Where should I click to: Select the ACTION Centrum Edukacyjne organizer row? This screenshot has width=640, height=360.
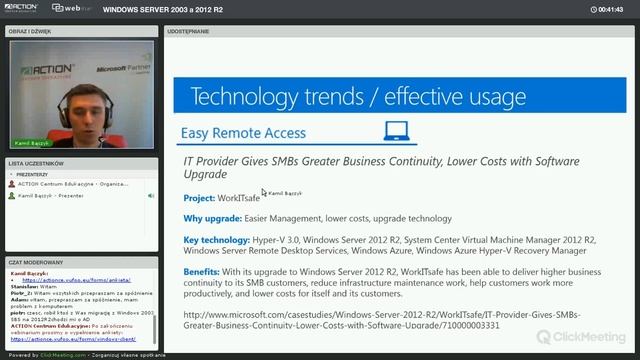coord(77,184)
